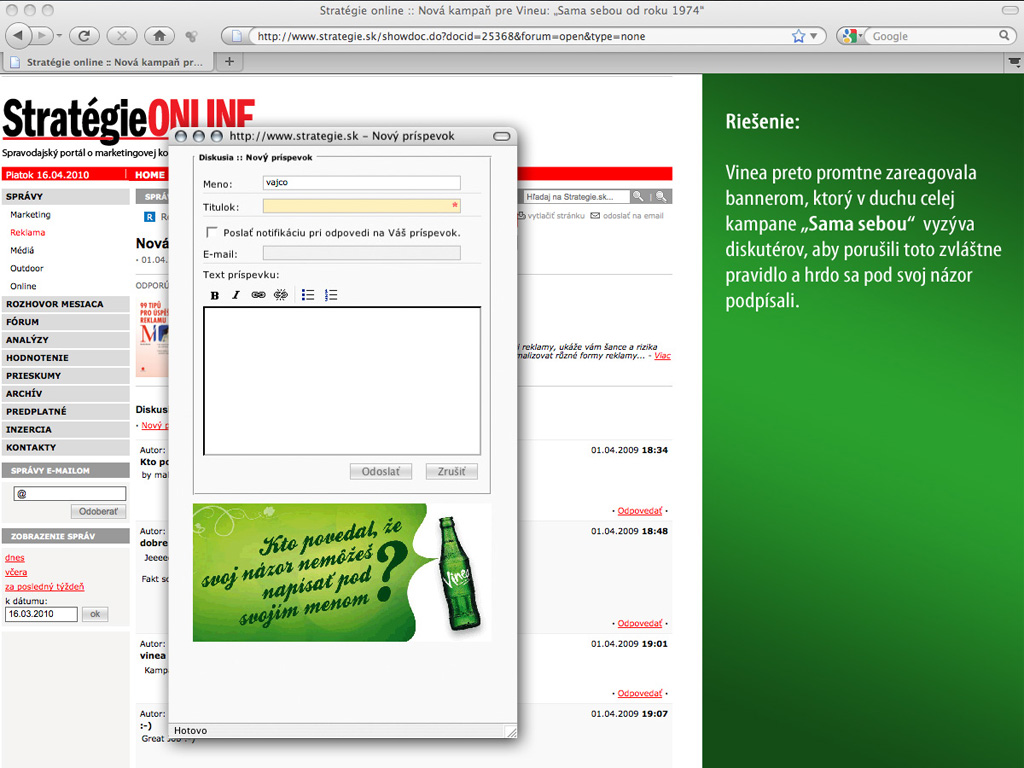
Task: Click the Vinea banner advertisement
Action: (x=342, y=572)
